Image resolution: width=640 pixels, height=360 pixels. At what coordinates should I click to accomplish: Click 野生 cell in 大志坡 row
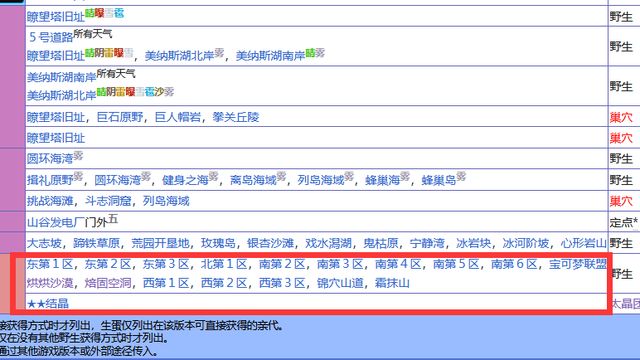point(621,243)
